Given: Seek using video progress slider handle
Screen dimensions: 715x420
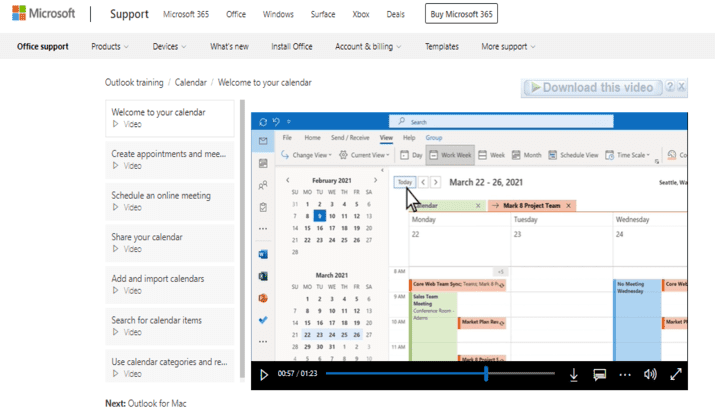Looking at the screenshot, I should pyautogui.click(x=486, y=373).
